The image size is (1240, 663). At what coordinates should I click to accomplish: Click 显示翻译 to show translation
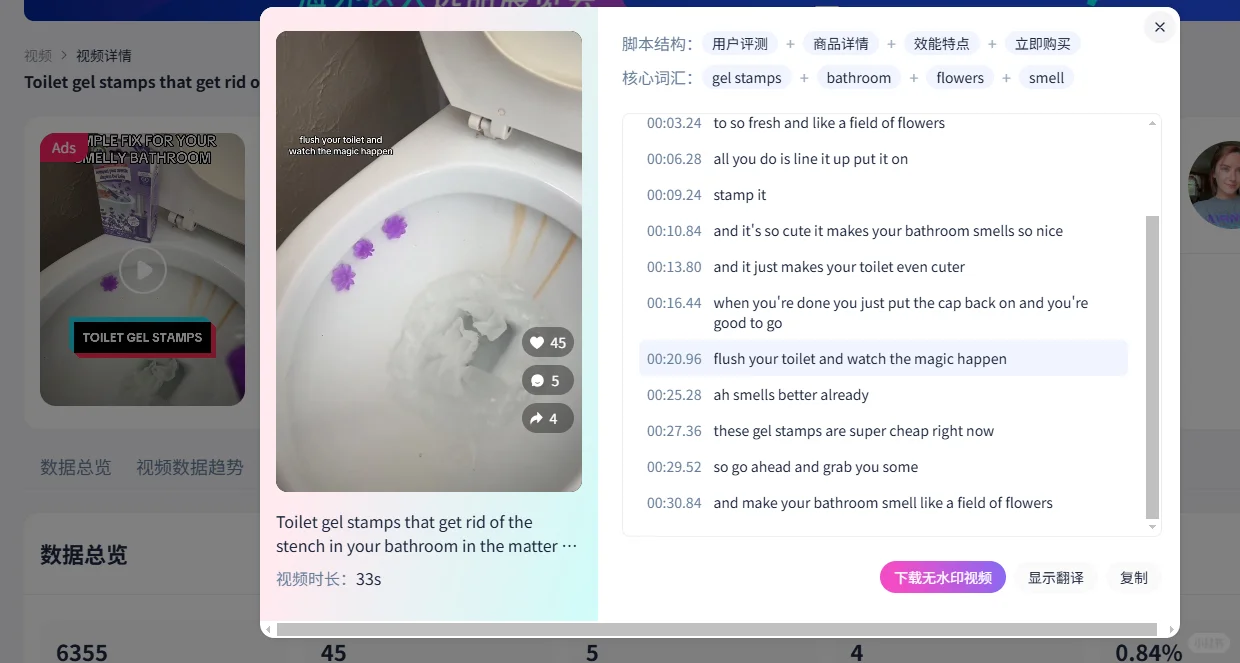[x=1056, y=577]
